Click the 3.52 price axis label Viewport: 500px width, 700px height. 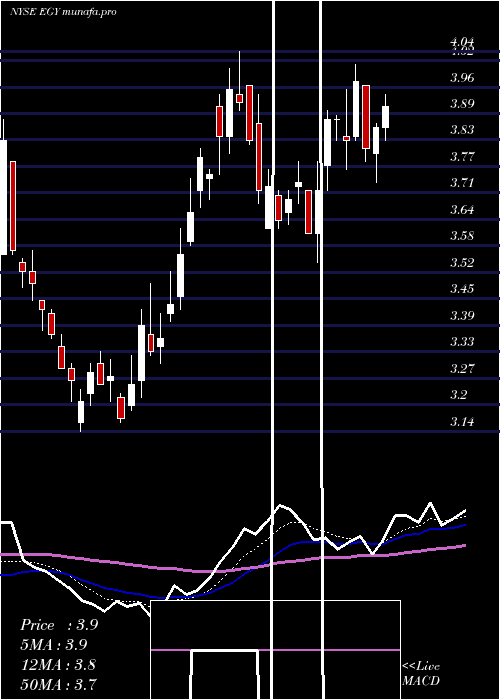462,262
